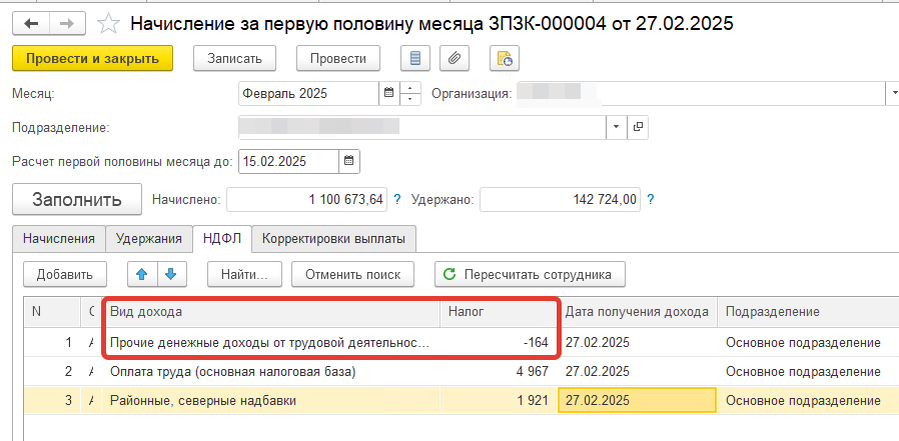Click the Записать button

tap(234, 58)
